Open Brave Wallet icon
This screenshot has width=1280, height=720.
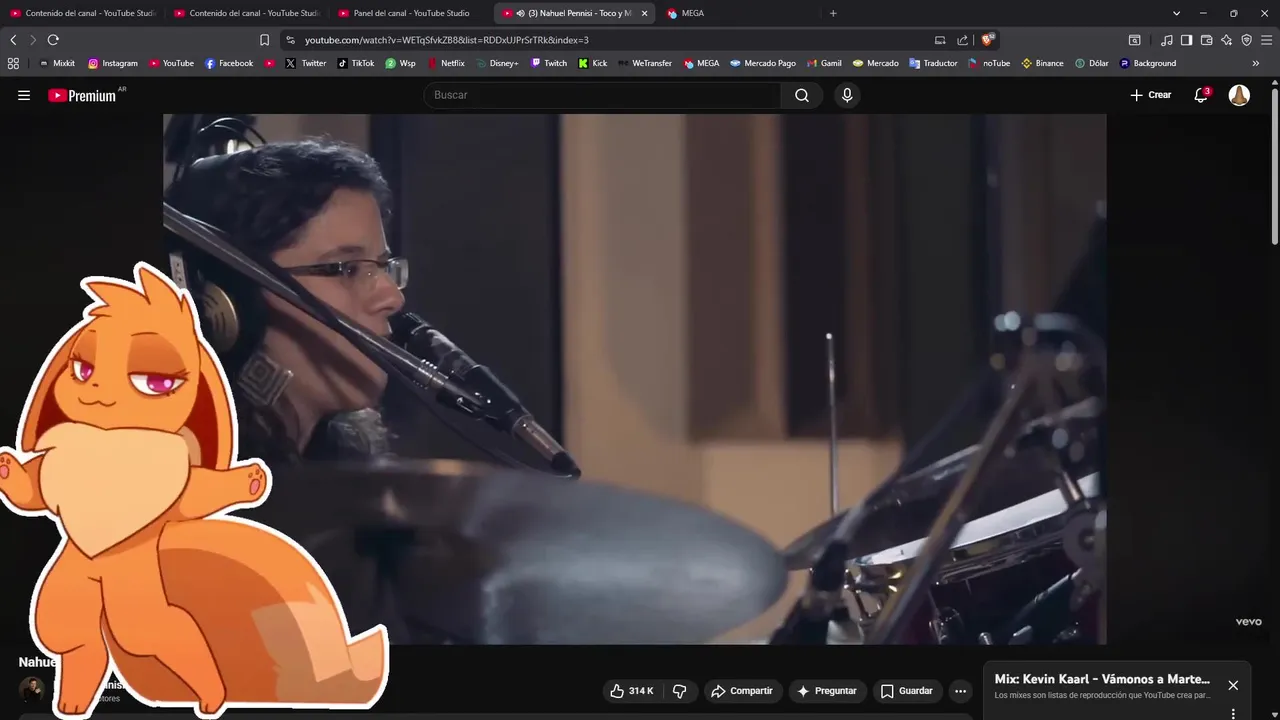[x=1206, y=40]
